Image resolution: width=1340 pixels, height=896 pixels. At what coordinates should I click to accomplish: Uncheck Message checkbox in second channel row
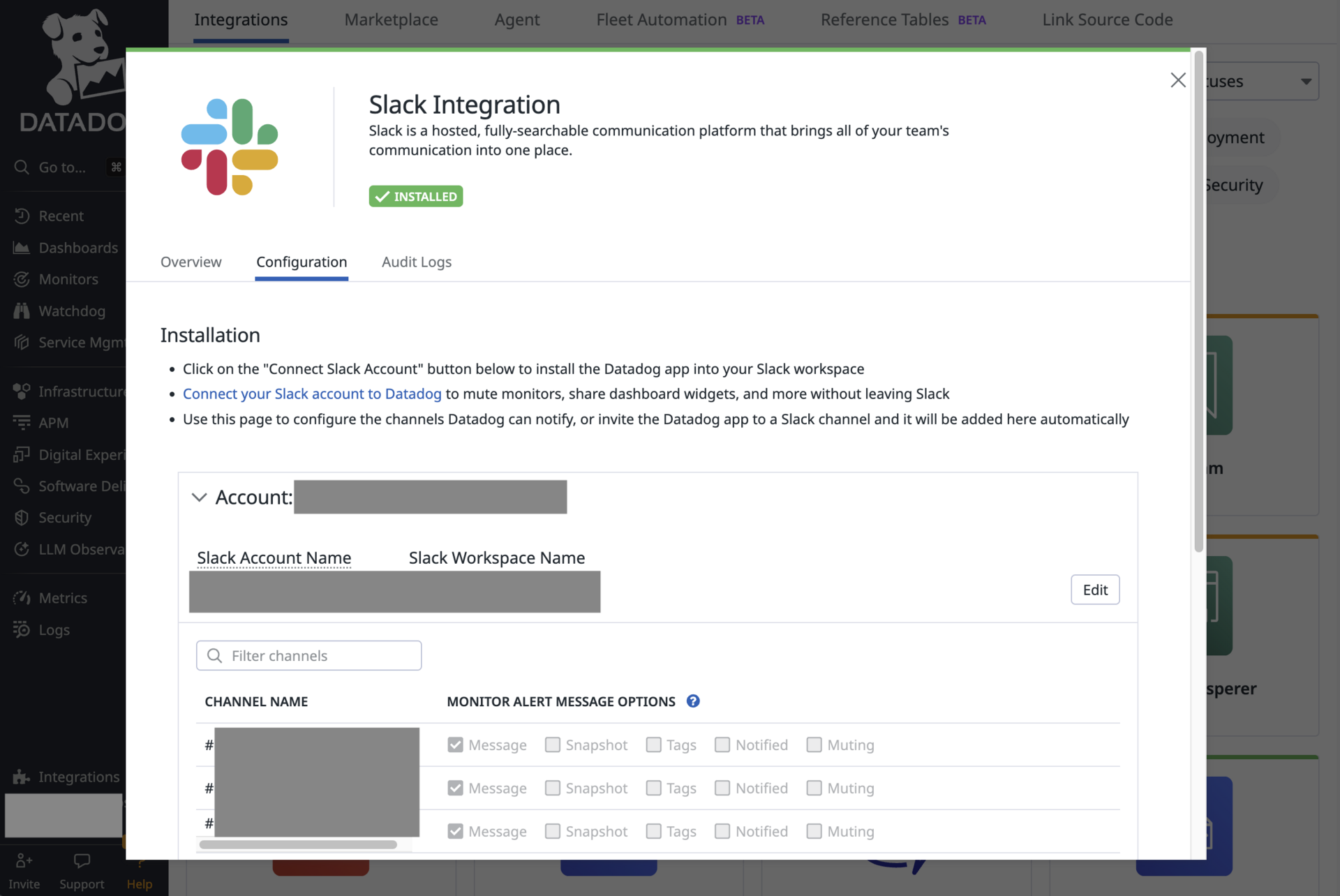coord(456,788)
